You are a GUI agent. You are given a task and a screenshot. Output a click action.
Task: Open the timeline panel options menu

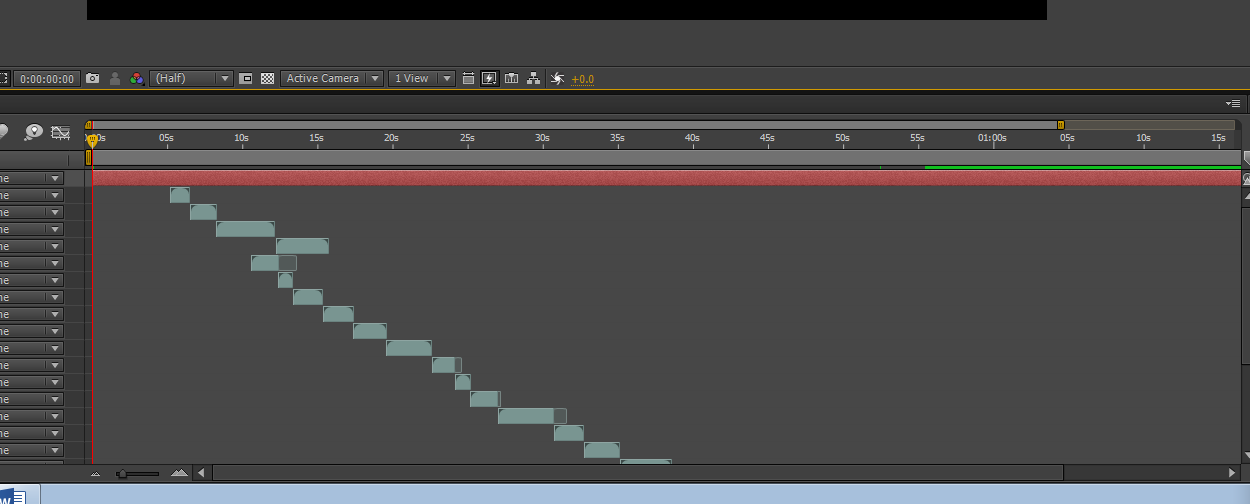[x=1234, y=103]
